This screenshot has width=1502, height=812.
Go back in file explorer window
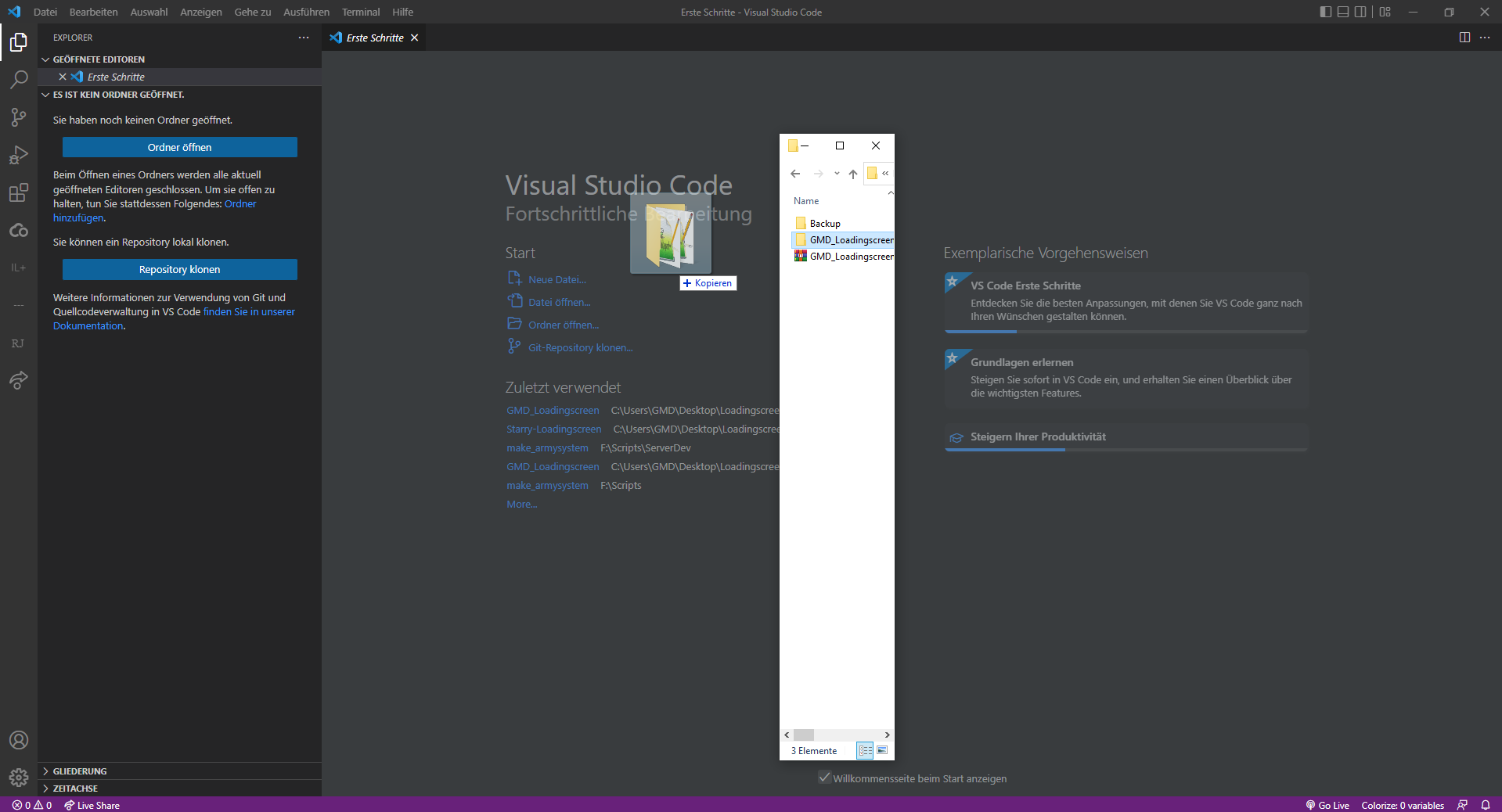[x=795, y=174]
